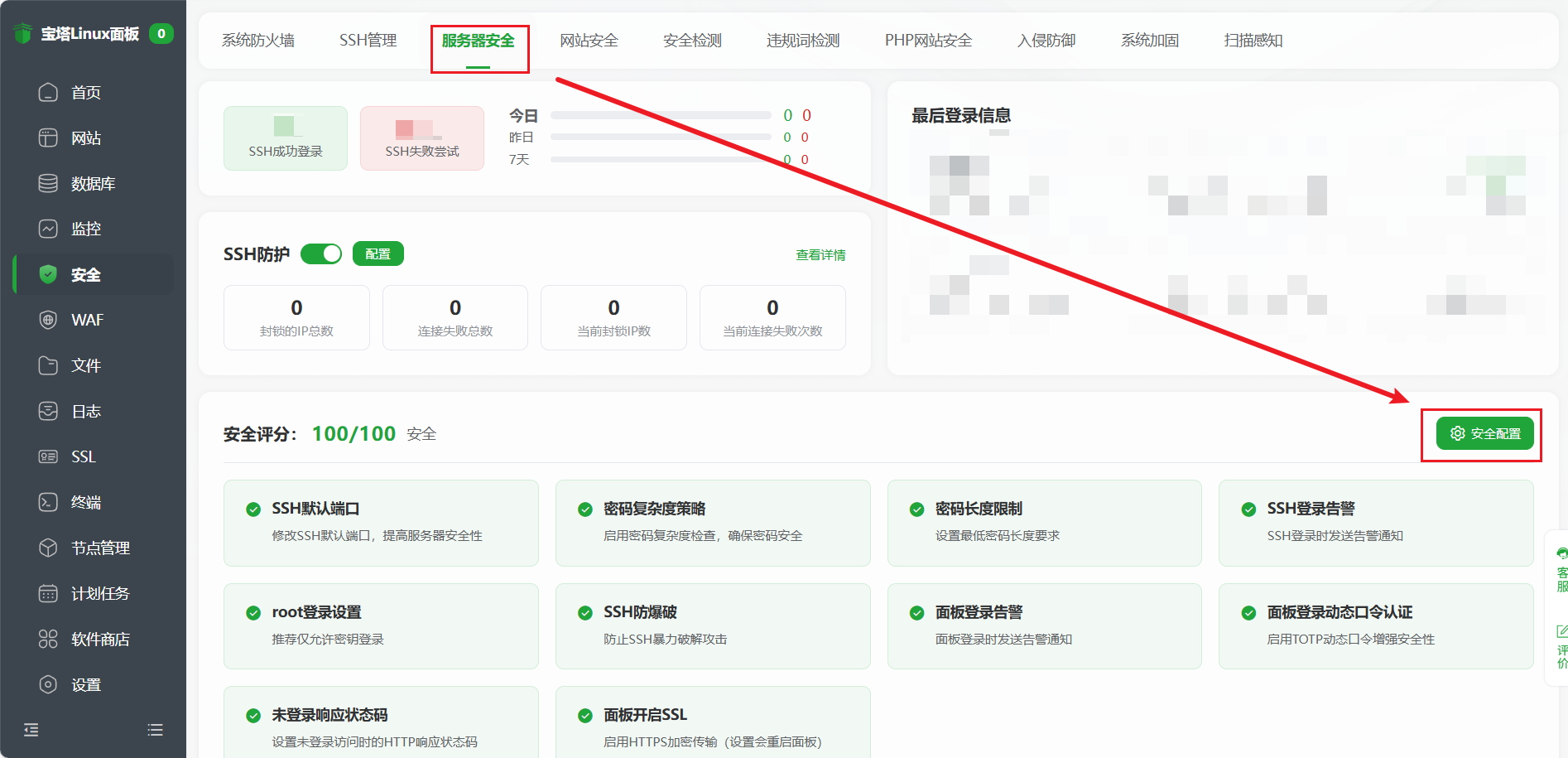
Task: Open the SSH管理 tab
Action: 368,41
